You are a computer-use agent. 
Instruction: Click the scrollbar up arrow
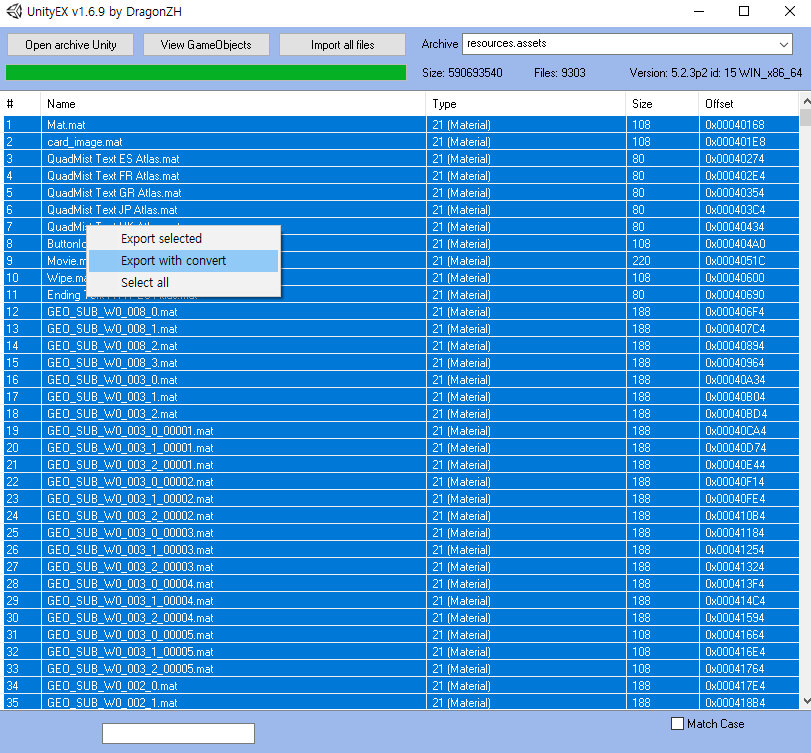coord(805,100)
